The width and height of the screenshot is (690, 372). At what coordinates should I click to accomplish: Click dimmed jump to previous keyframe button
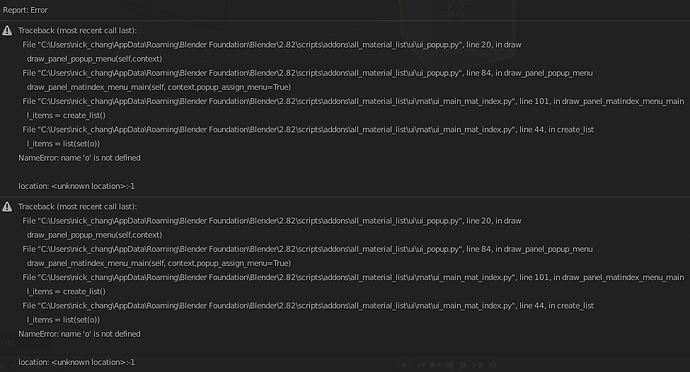435,365
